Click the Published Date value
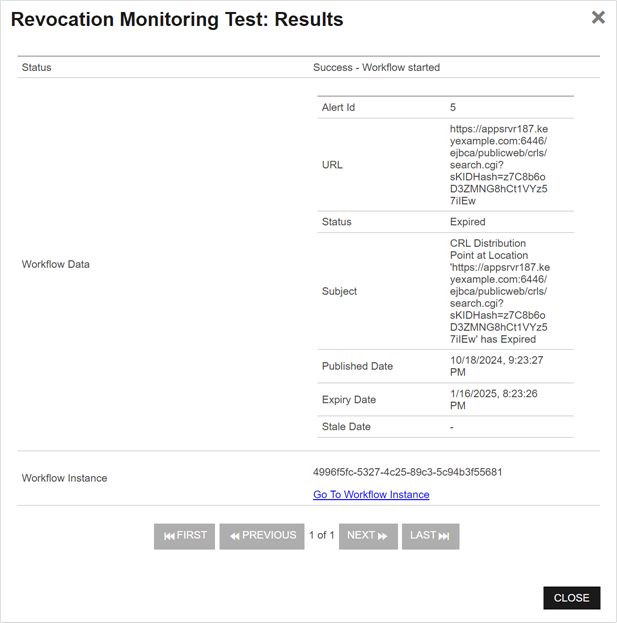Viewport: 617px width, 623px height. (x=498, y=366)
